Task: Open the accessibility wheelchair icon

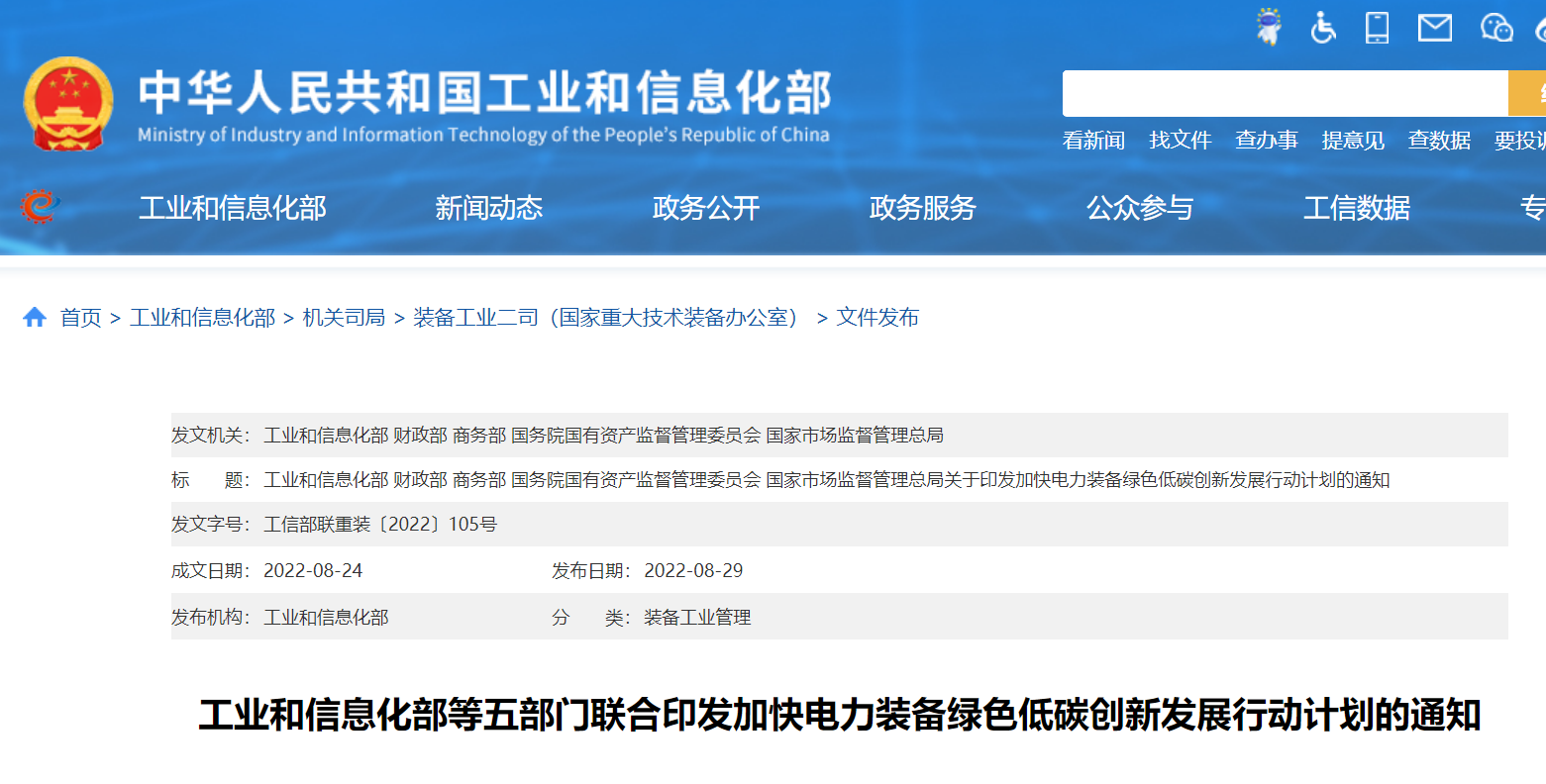Action: pos(1323,27)
